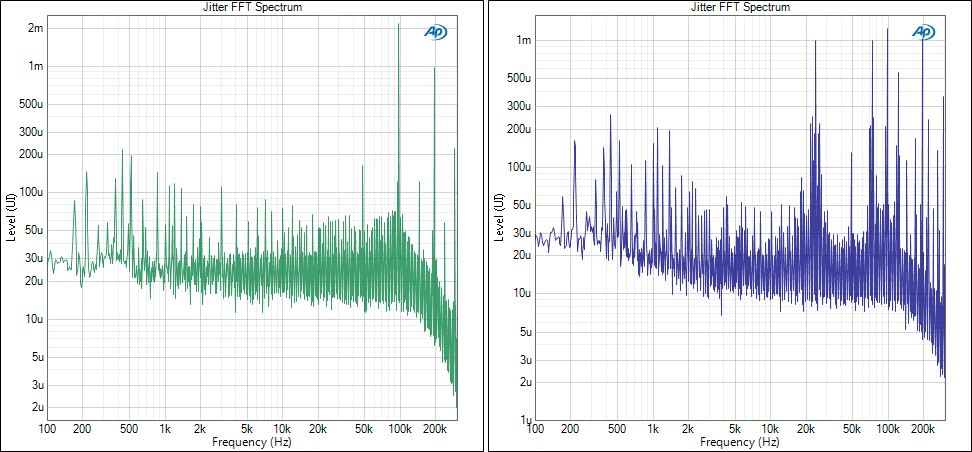The width and height of the screenshot is (972, 452).
Task: Click the AP logo in left graph
Action: (436, 32)
